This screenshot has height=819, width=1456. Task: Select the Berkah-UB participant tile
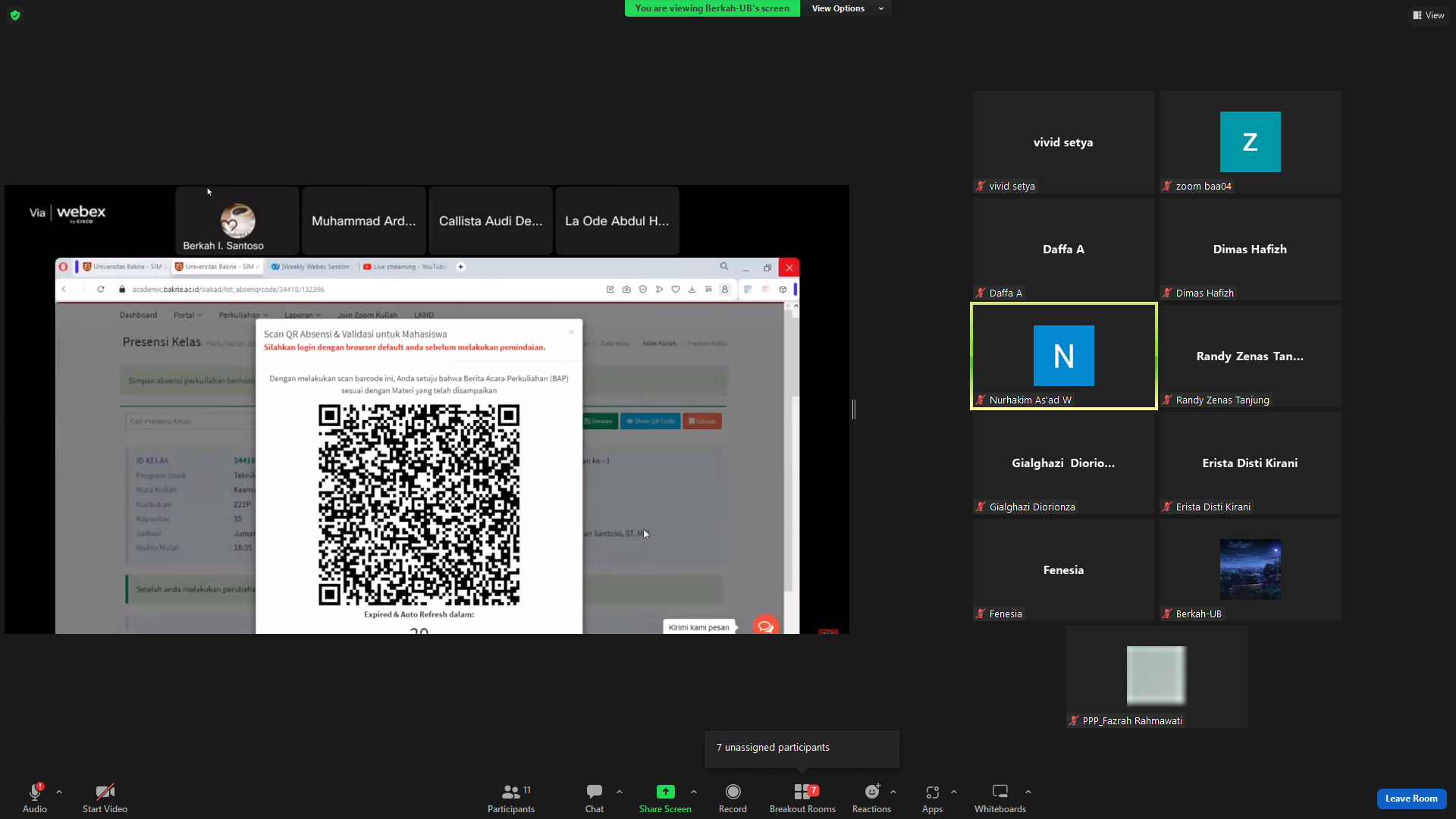pyautogui.click(x=1250, y=570)
